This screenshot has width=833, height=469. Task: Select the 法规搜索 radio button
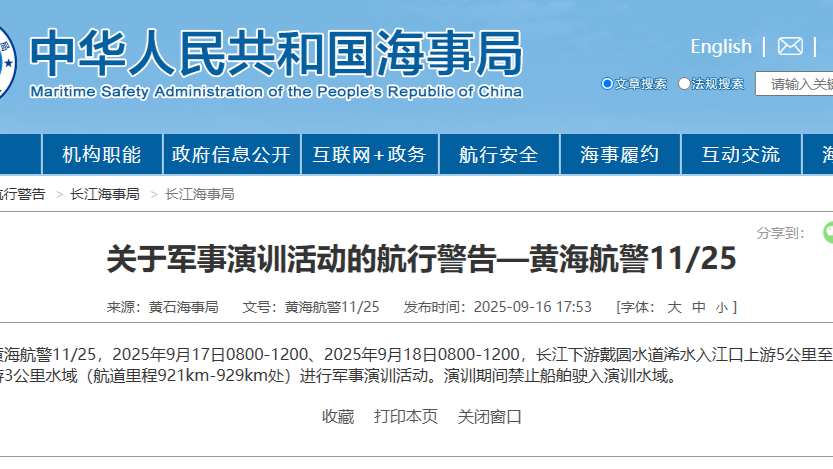(684, 84)
